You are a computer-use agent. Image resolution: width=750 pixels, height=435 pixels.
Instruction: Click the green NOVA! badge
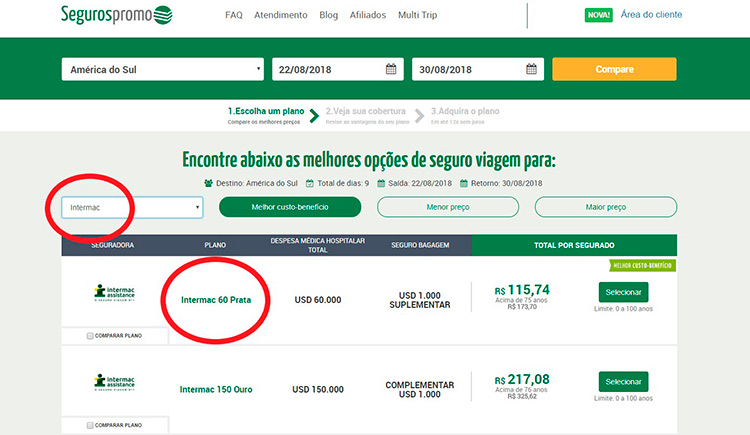[x=598, y=15]
